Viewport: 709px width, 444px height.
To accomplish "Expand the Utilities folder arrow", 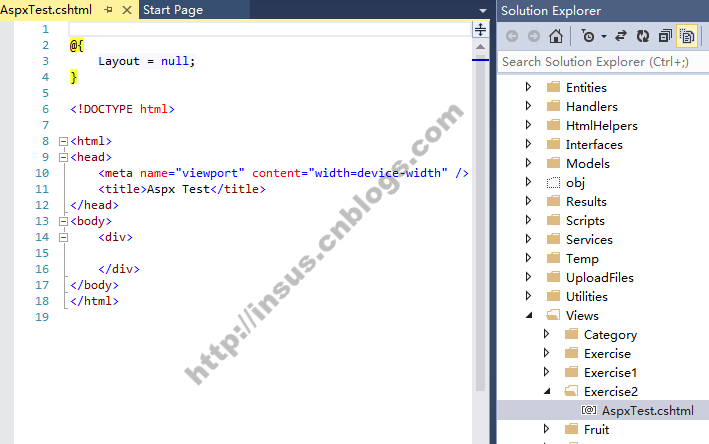I will point(529,295).
